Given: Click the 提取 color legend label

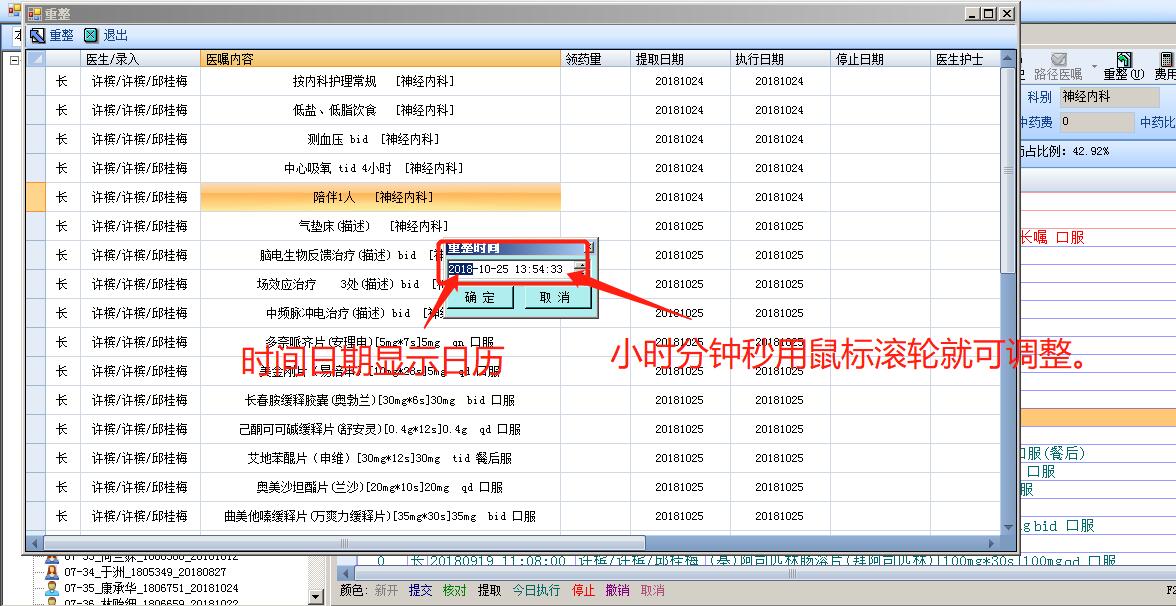Looking at the screenshot, I should (x=489, y=591).
